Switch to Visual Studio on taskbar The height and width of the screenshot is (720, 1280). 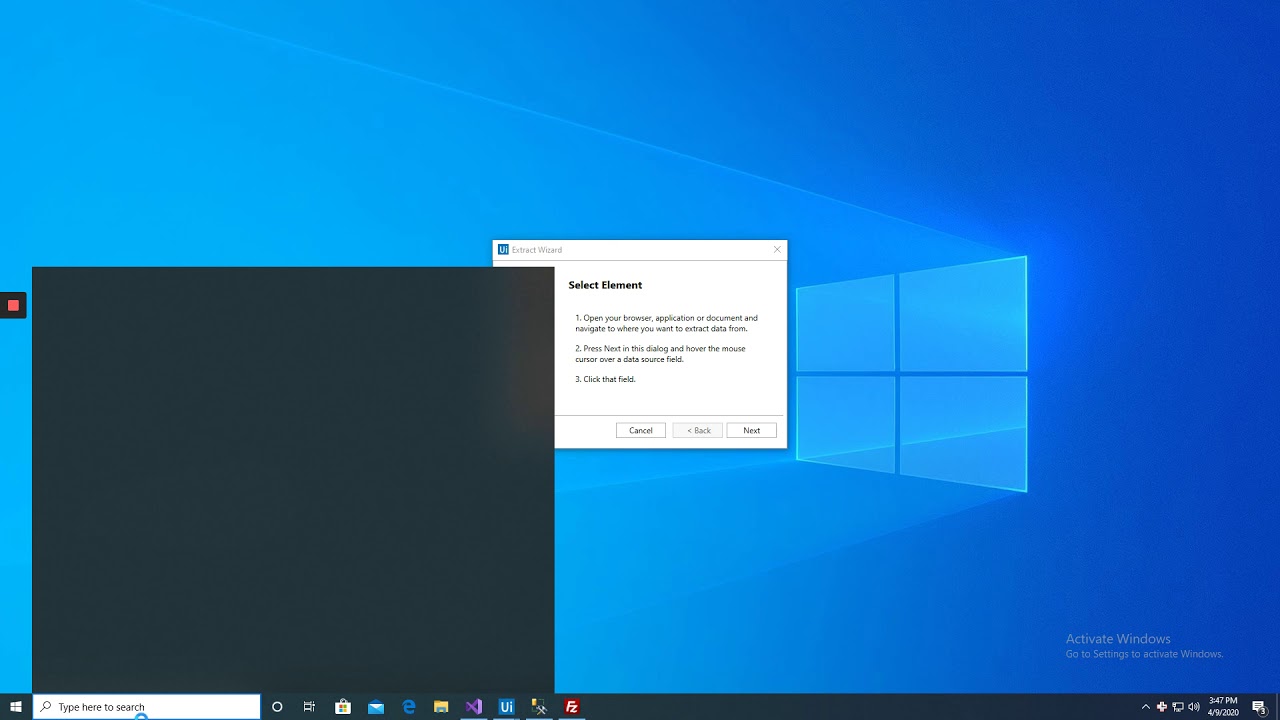(x=474, y=707)
